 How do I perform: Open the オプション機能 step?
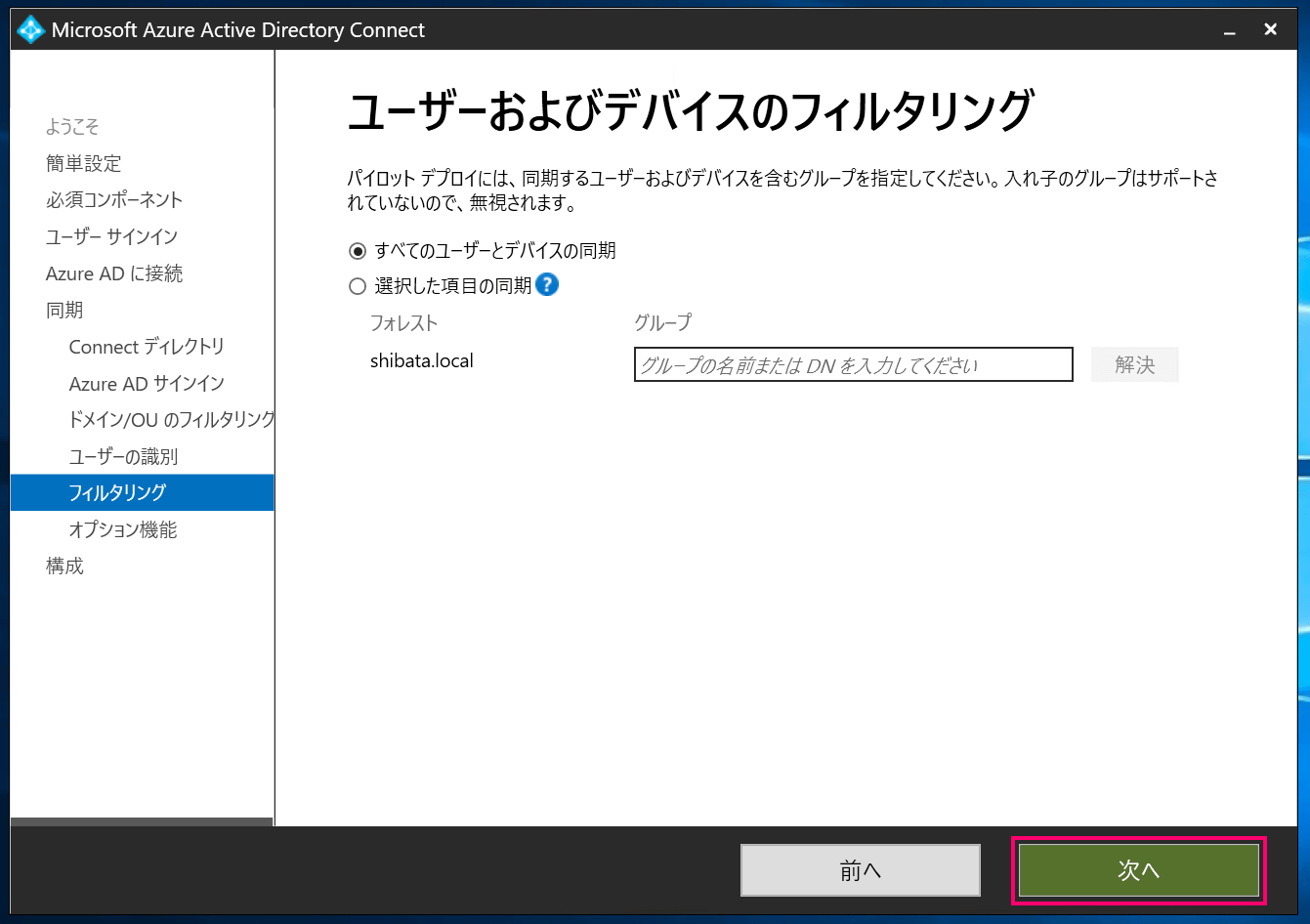tap(123, 529)
